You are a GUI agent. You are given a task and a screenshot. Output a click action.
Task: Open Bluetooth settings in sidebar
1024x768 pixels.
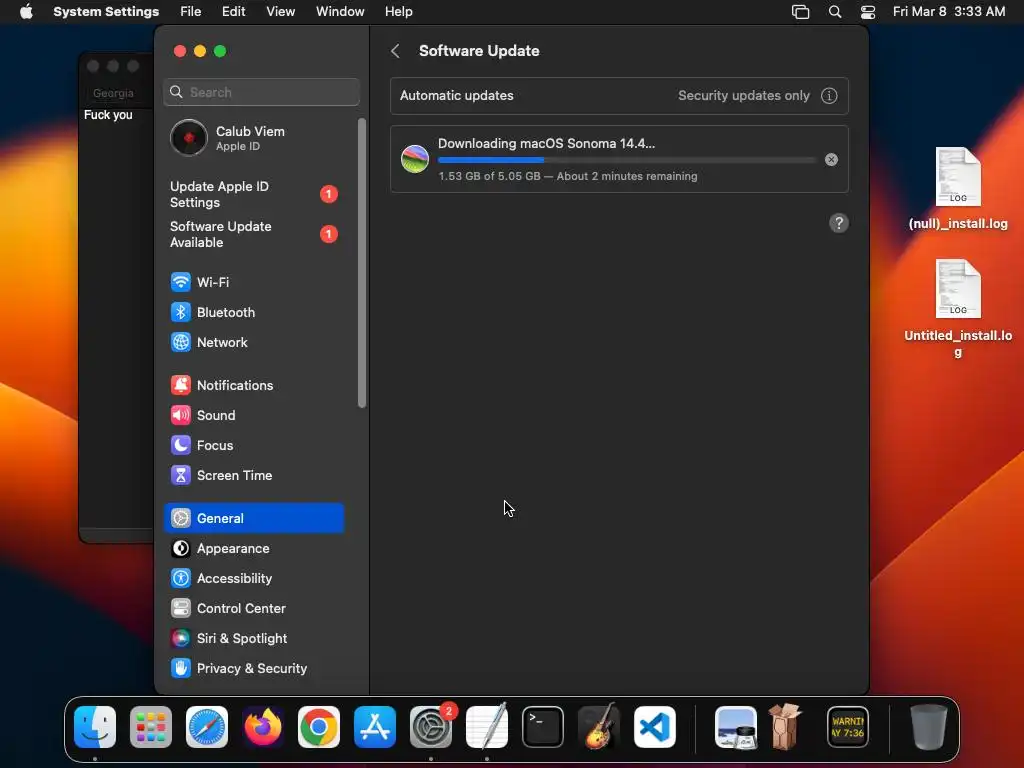coord(253,312)
